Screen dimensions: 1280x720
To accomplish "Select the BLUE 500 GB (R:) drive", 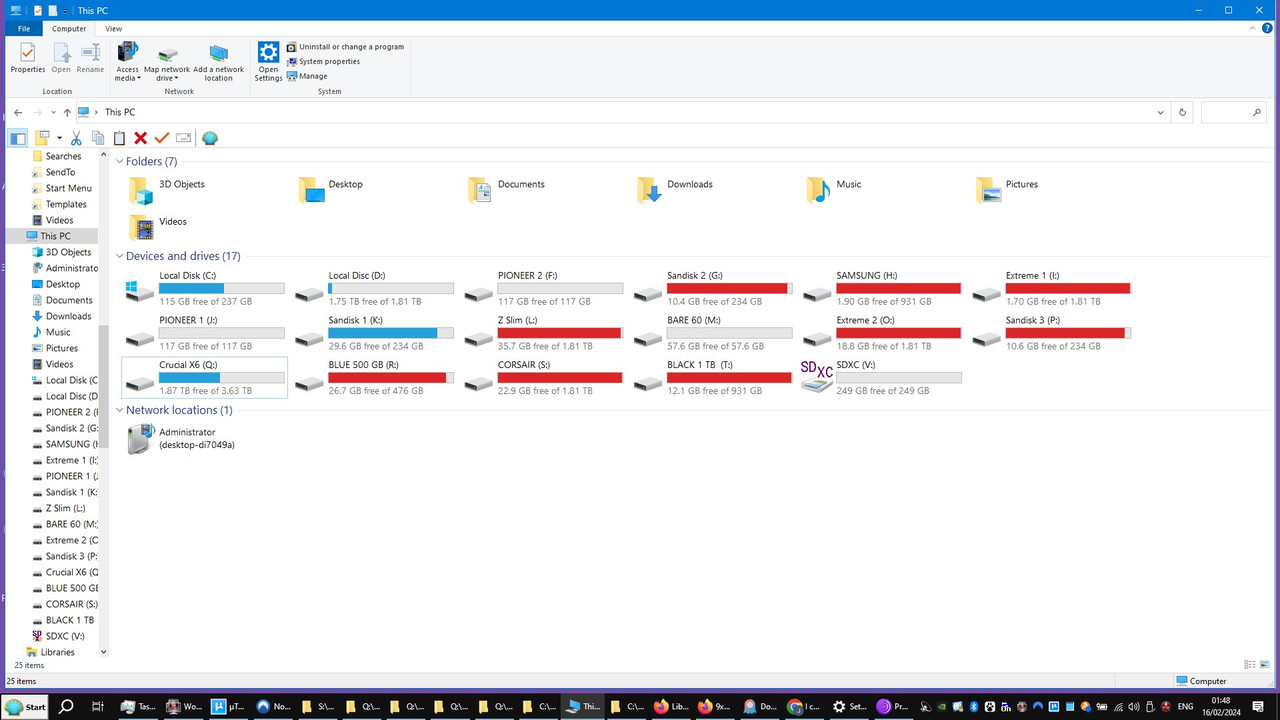I will pyautogui.click(x=374, y=377).
